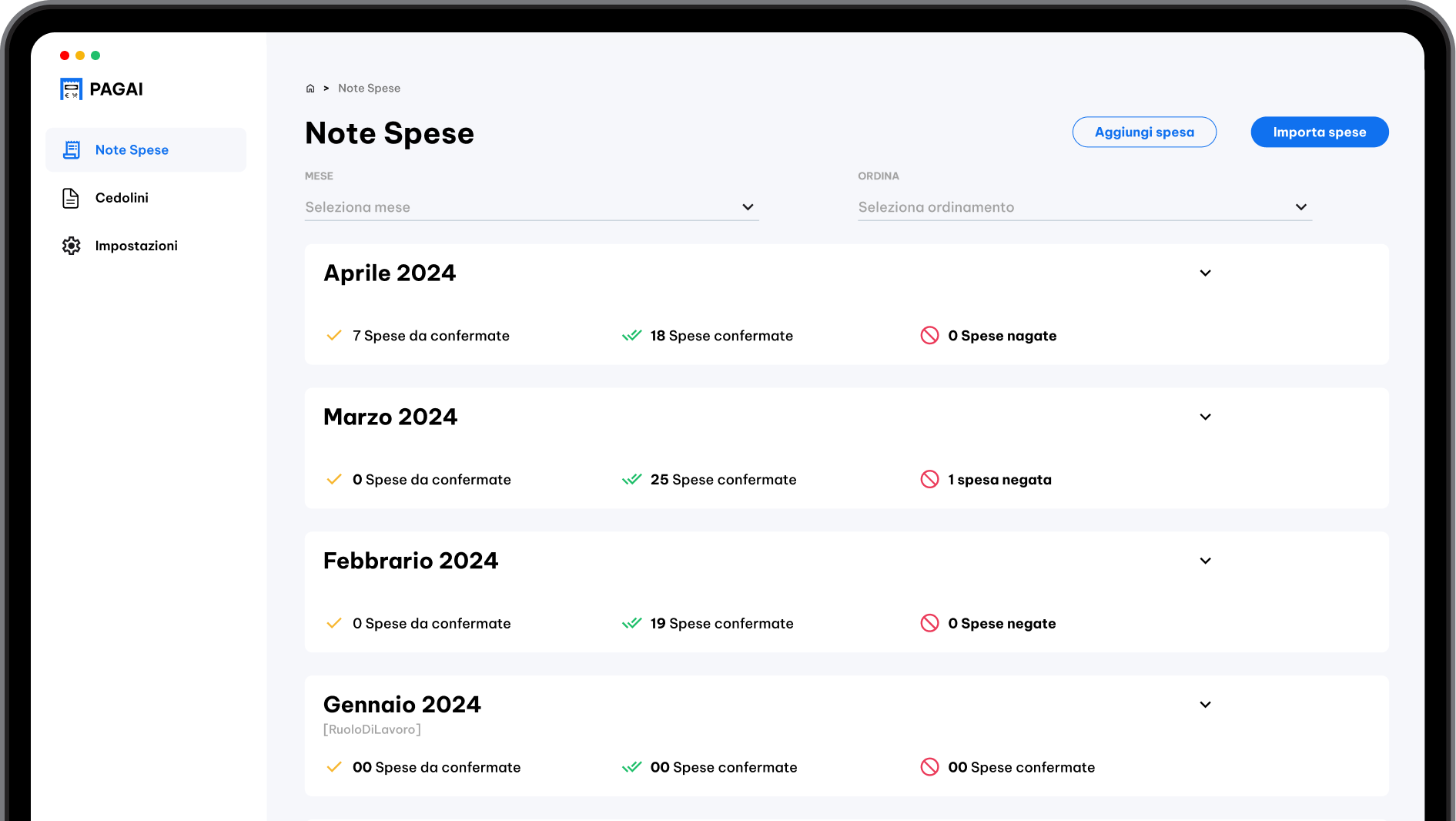1456x821 pixels.
Task: Click the MESE field label
Action: click(x=319, y=176)
